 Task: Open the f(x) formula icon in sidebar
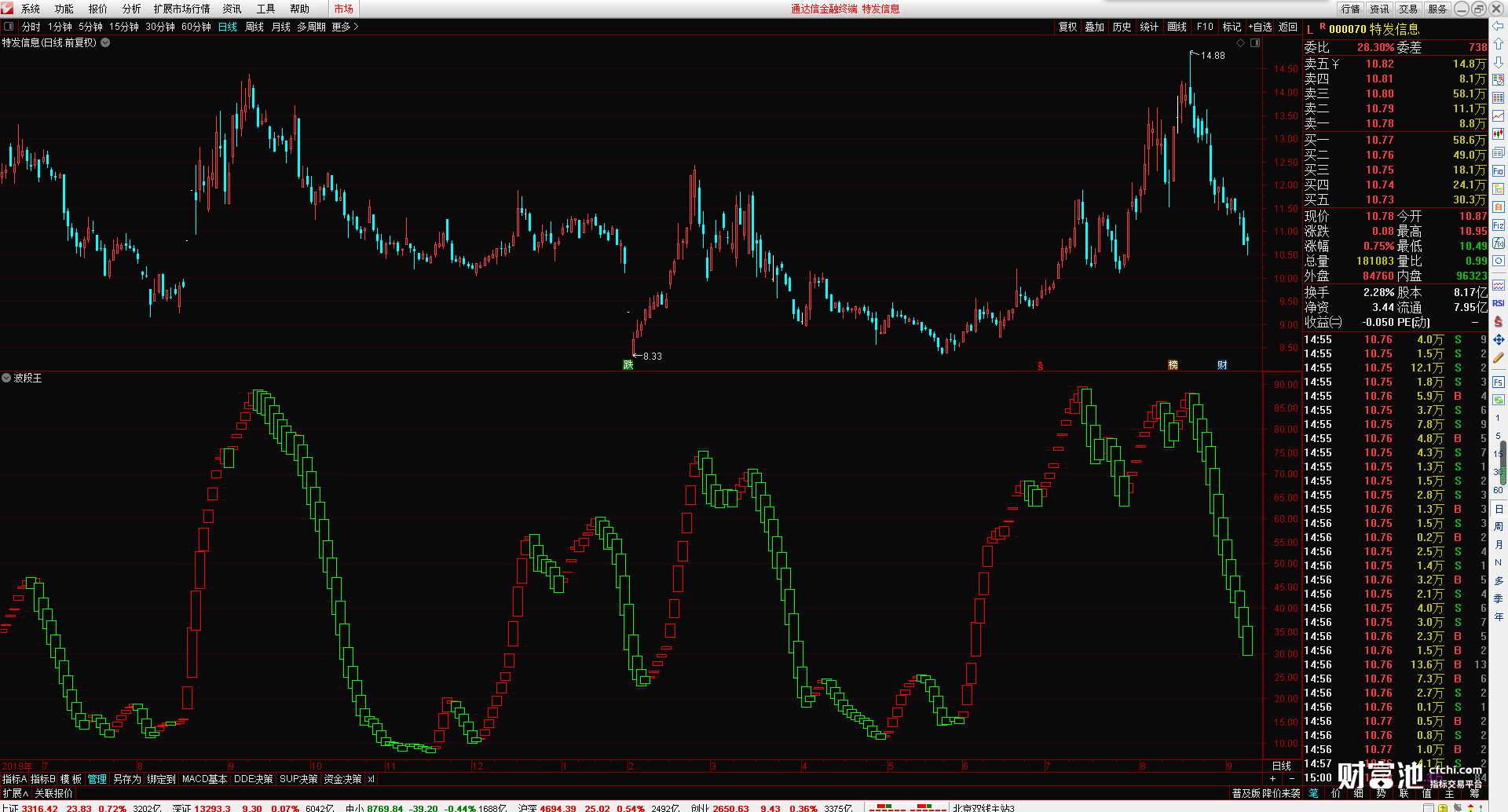point(1499,243)
